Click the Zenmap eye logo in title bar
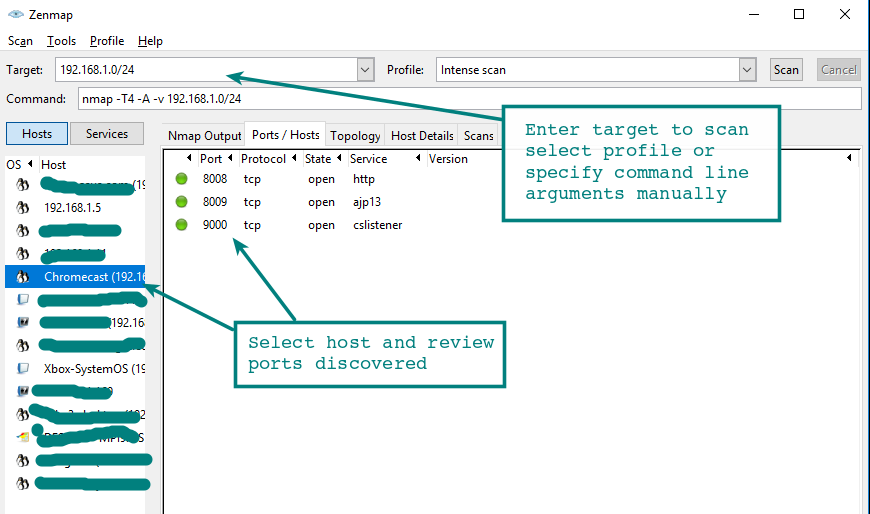870x514 pixels. tap(15, 15)
